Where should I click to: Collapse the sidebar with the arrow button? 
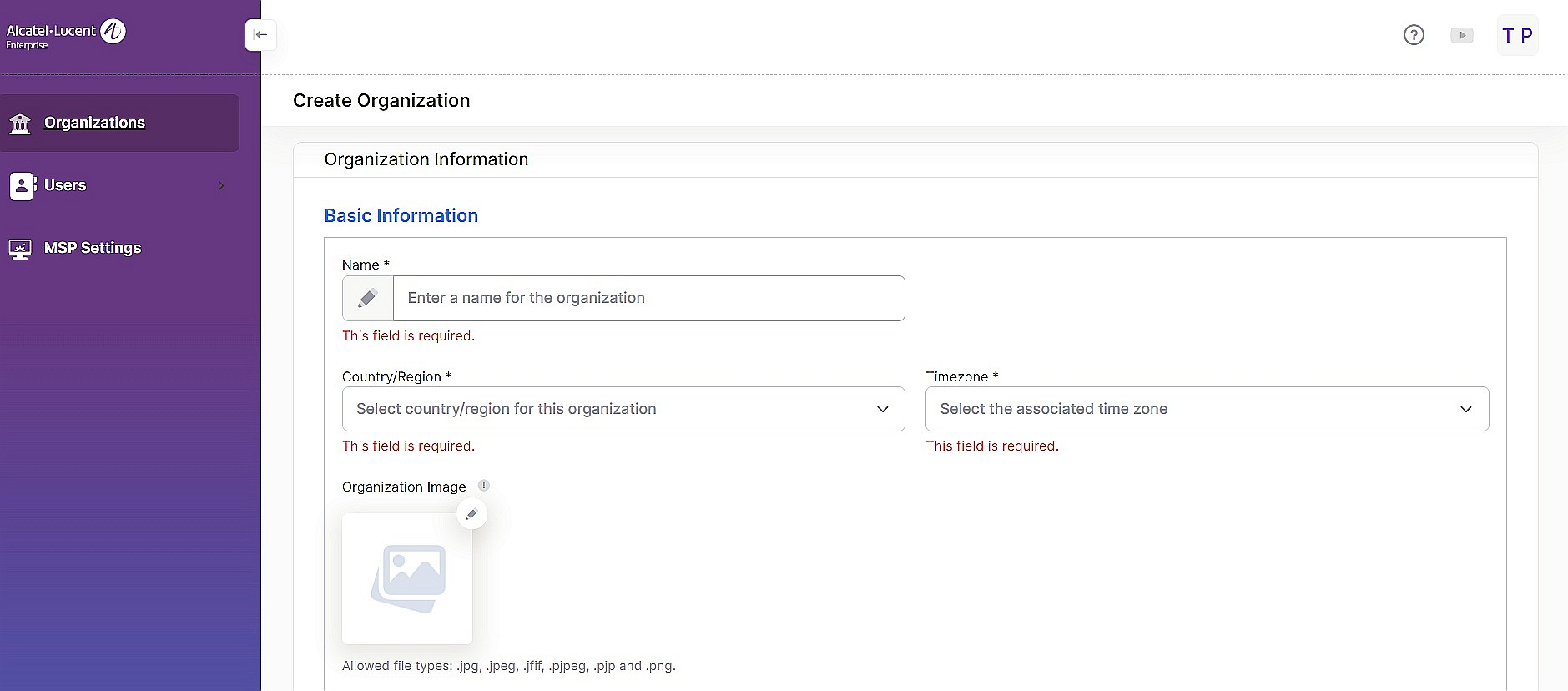[x=260, y=35]
